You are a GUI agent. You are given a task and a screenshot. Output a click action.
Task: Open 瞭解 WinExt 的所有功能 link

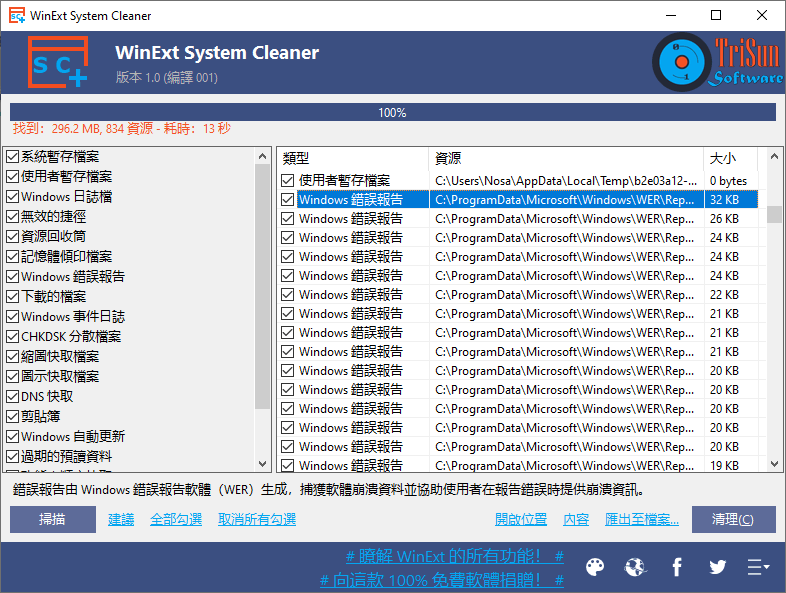tap(455, 556)
